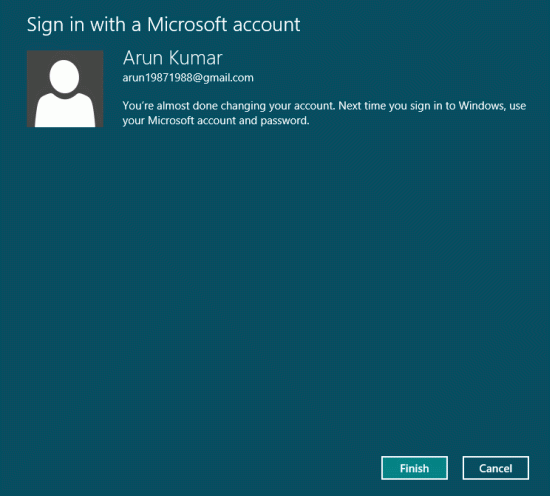Click the Finish button
The height and width of the screenshot is (496, 550).
(x=414, y=468)
